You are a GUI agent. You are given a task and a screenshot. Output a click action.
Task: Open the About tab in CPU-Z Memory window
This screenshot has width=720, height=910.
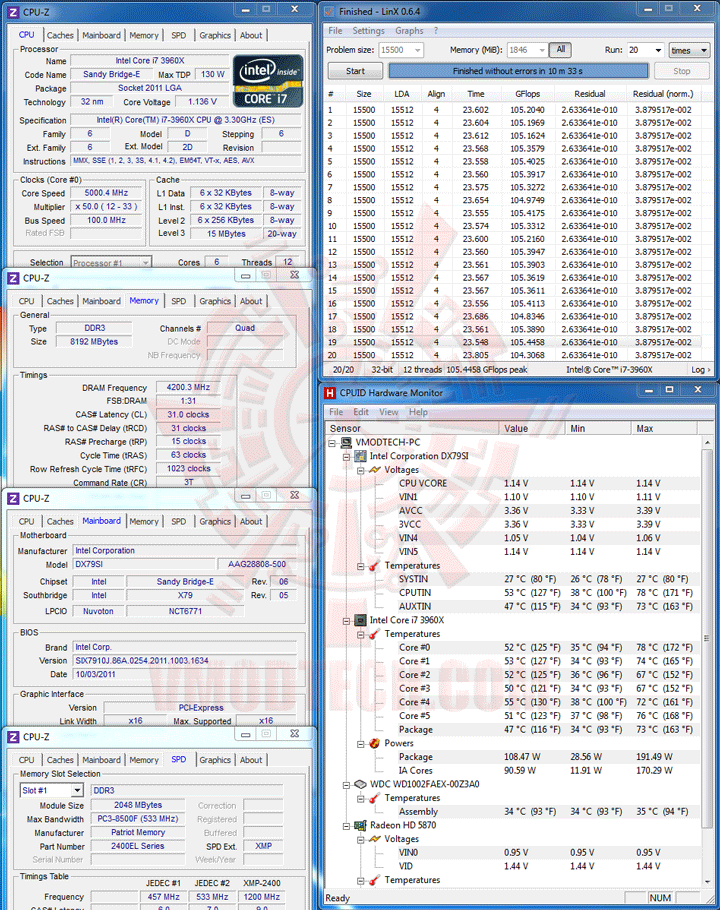251,301
